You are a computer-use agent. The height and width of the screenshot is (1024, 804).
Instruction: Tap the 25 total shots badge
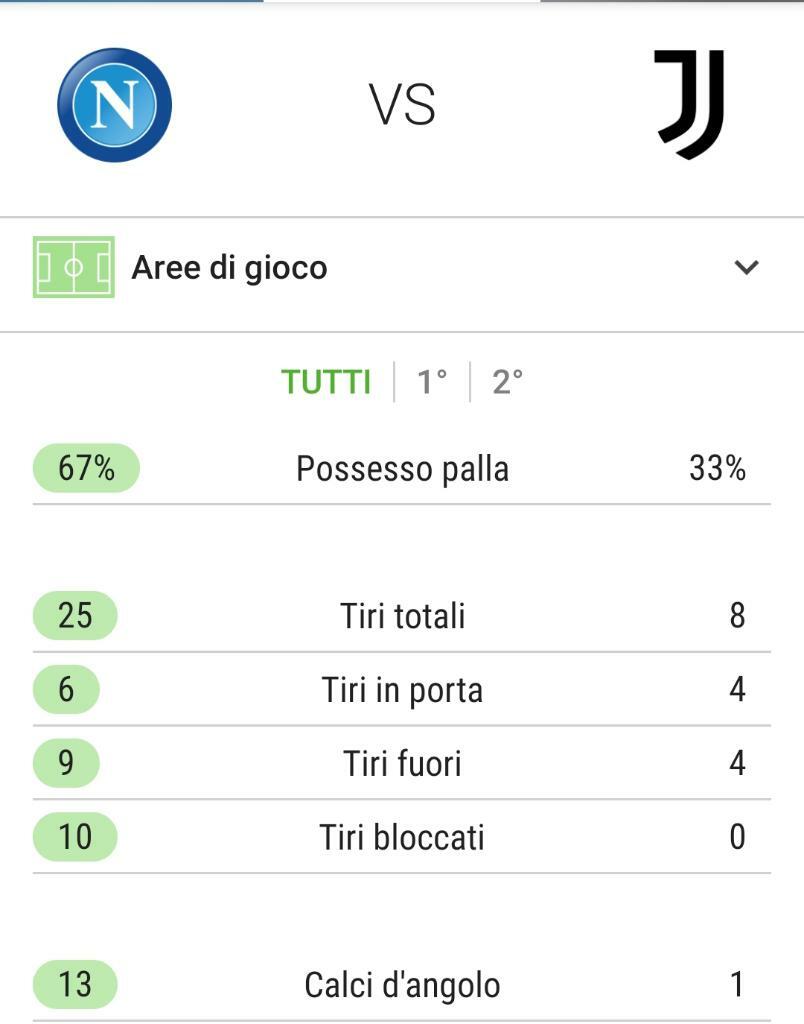click(x=75, y=615)
